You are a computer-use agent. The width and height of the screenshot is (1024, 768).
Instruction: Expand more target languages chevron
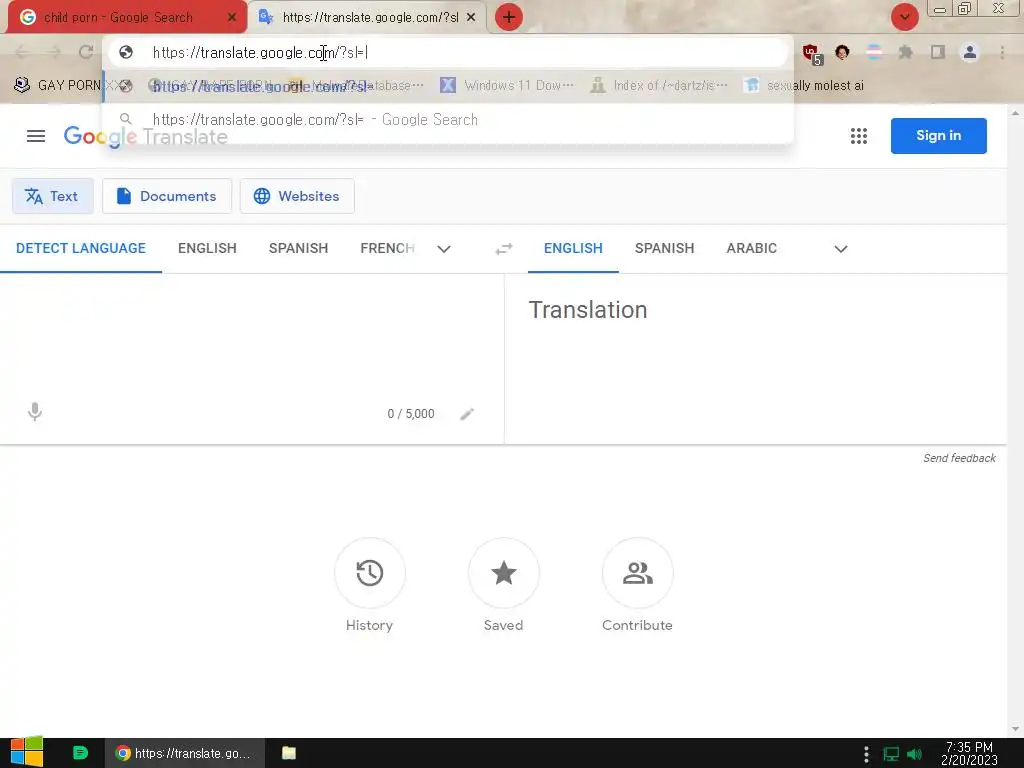841,249
